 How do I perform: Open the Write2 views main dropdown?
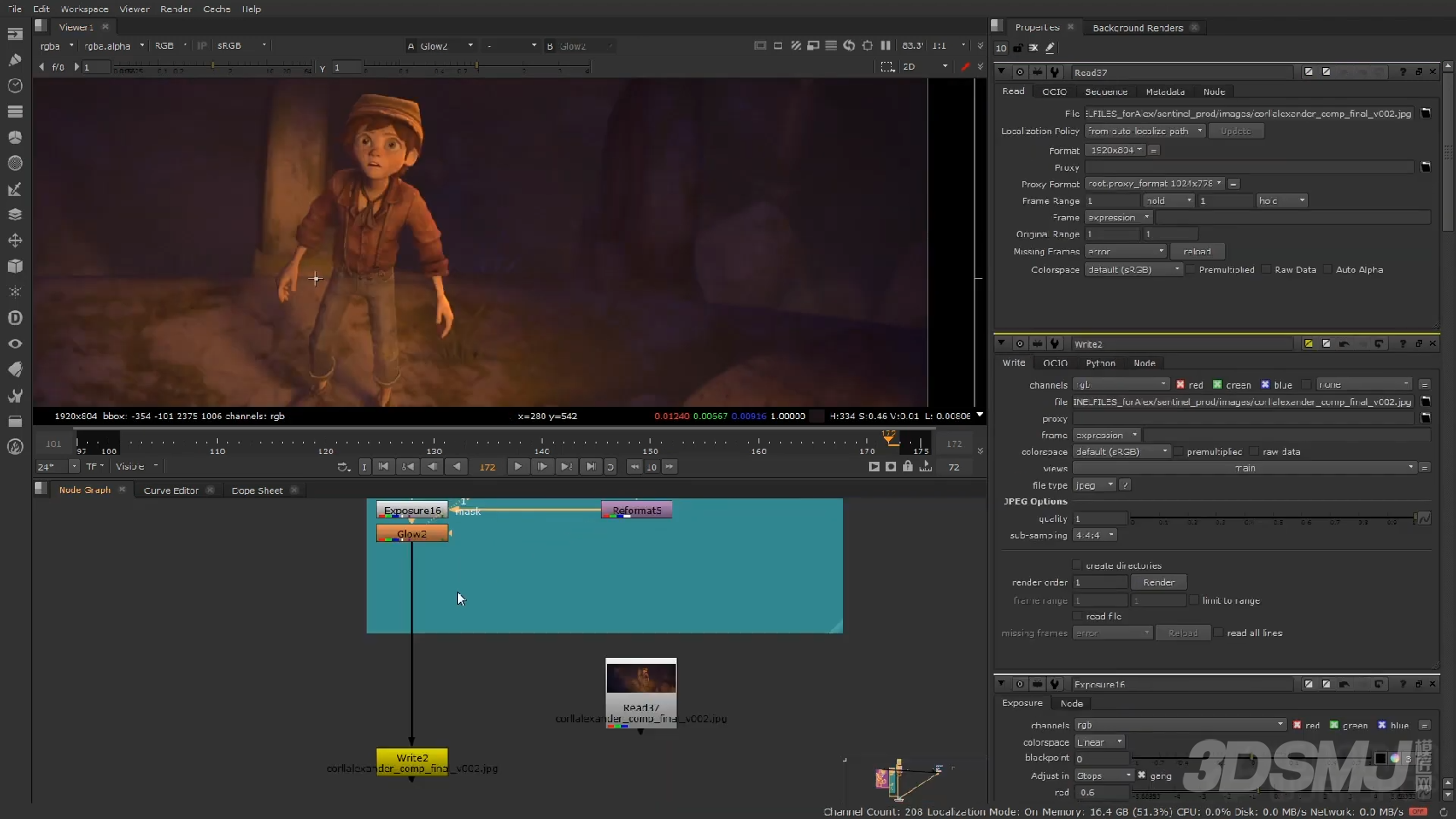point(1244,468)
